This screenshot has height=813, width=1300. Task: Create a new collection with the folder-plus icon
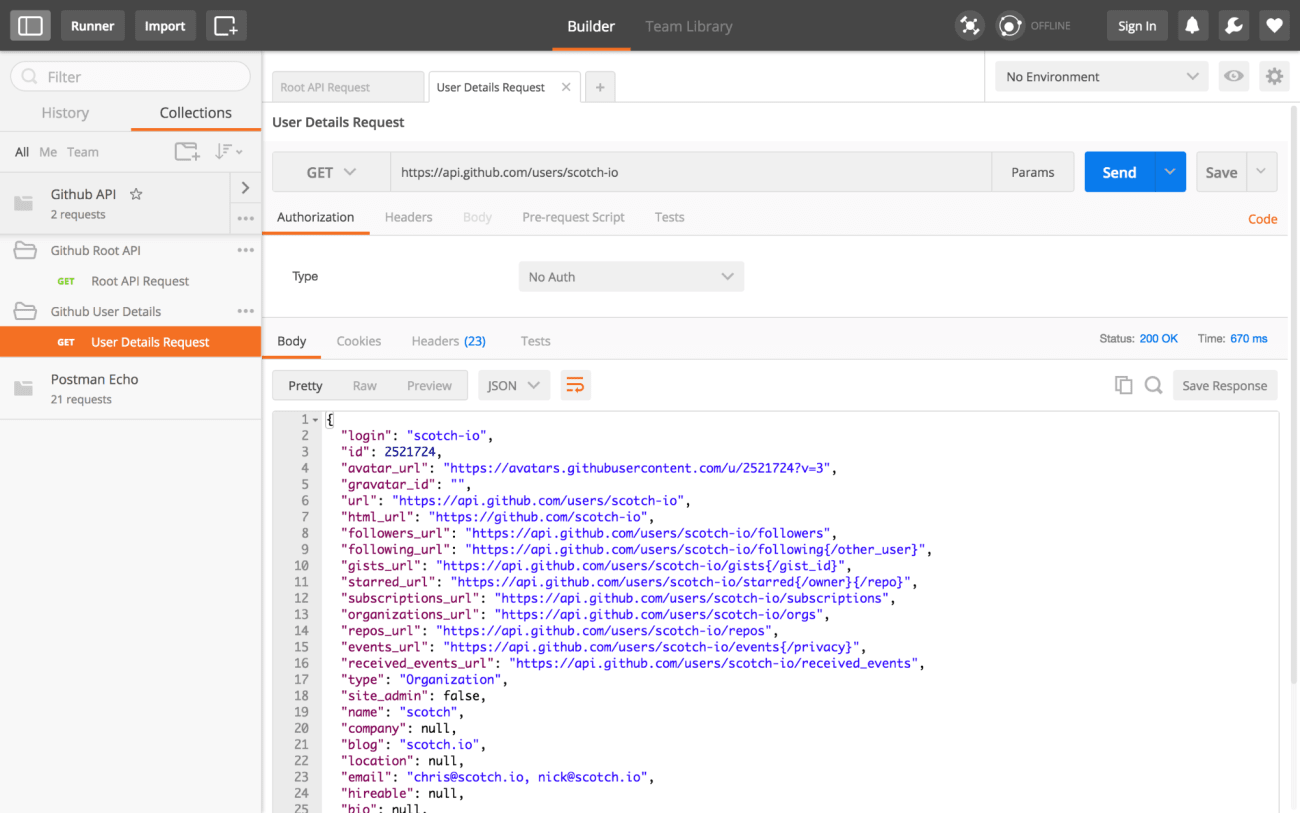pos(187,152)
